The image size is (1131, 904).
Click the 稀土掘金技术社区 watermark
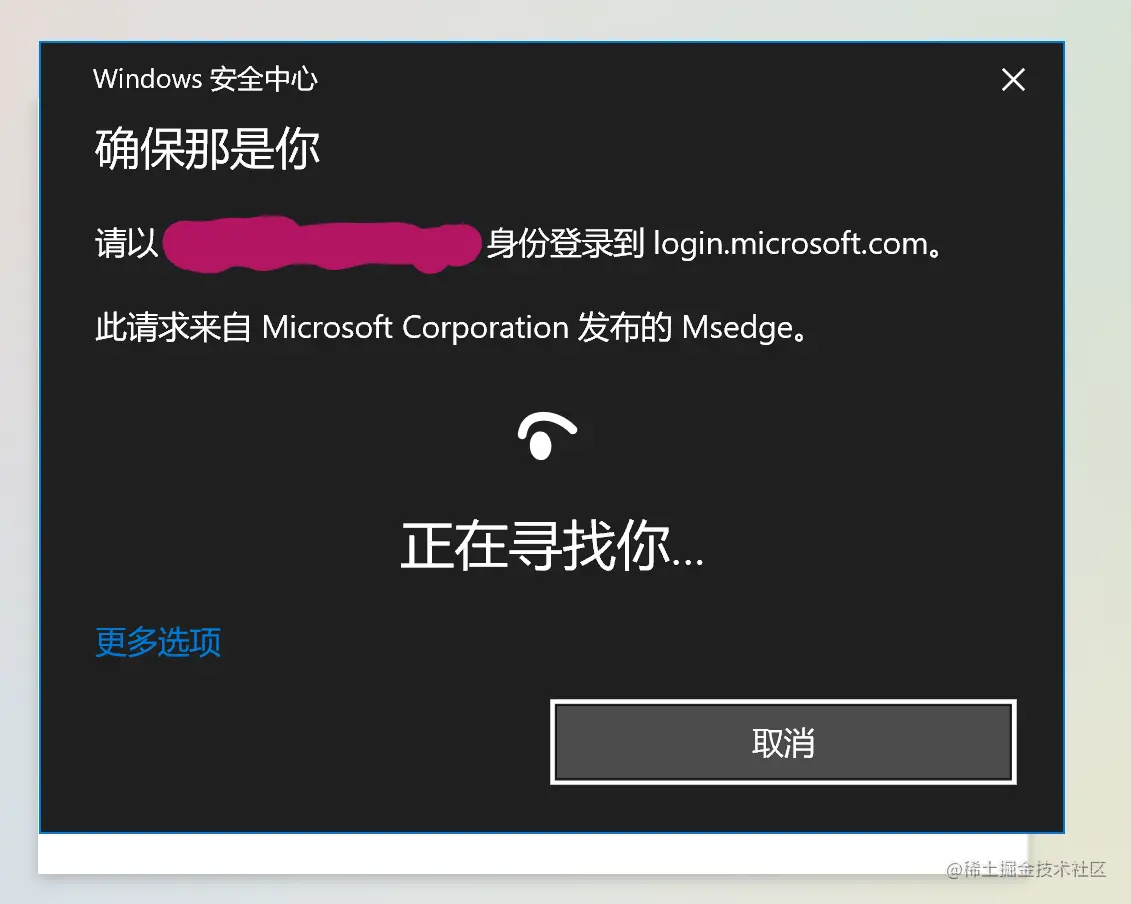pos(1026,869)
